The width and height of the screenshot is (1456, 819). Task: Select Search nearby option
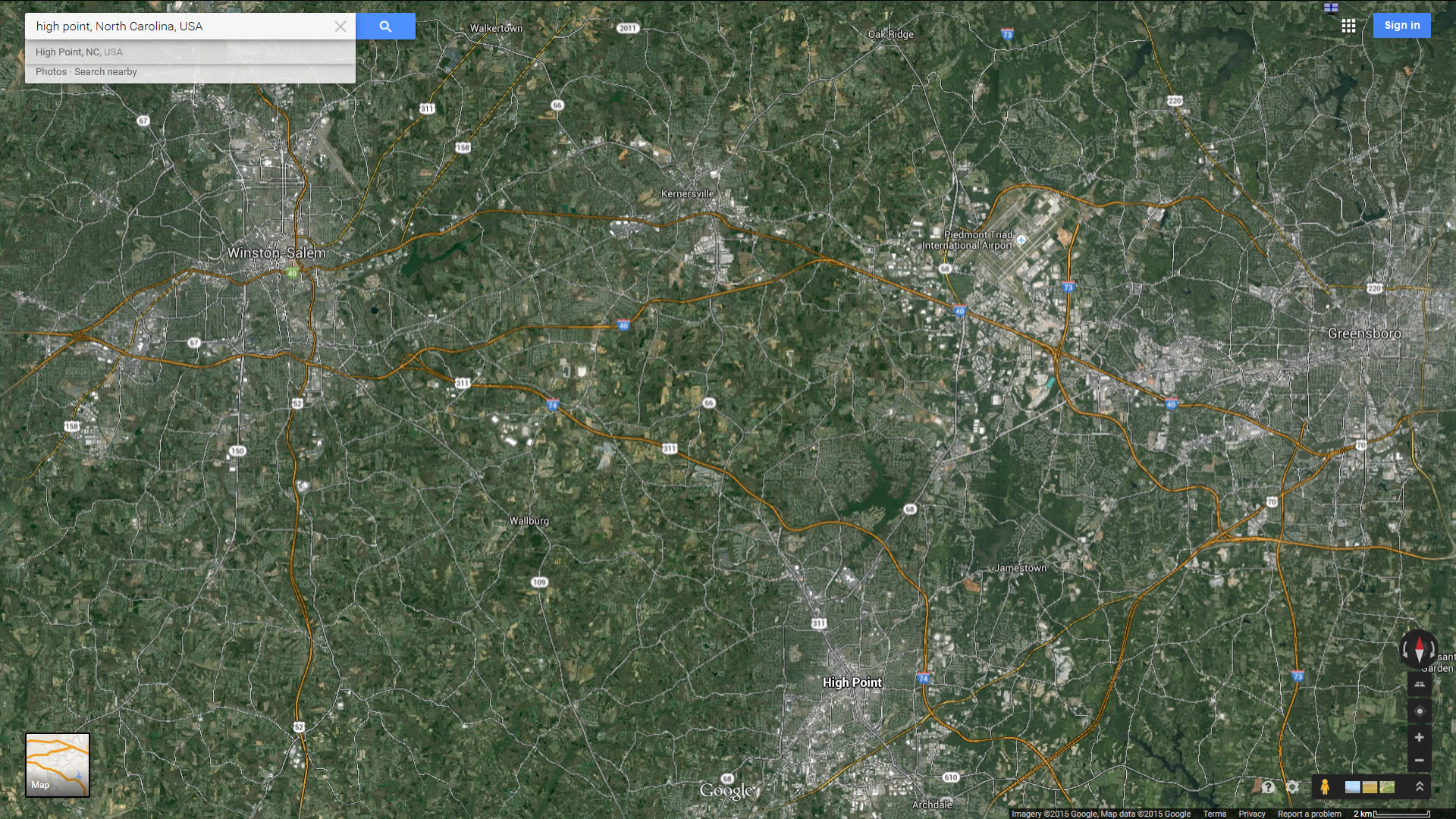(x=105, y=72)
